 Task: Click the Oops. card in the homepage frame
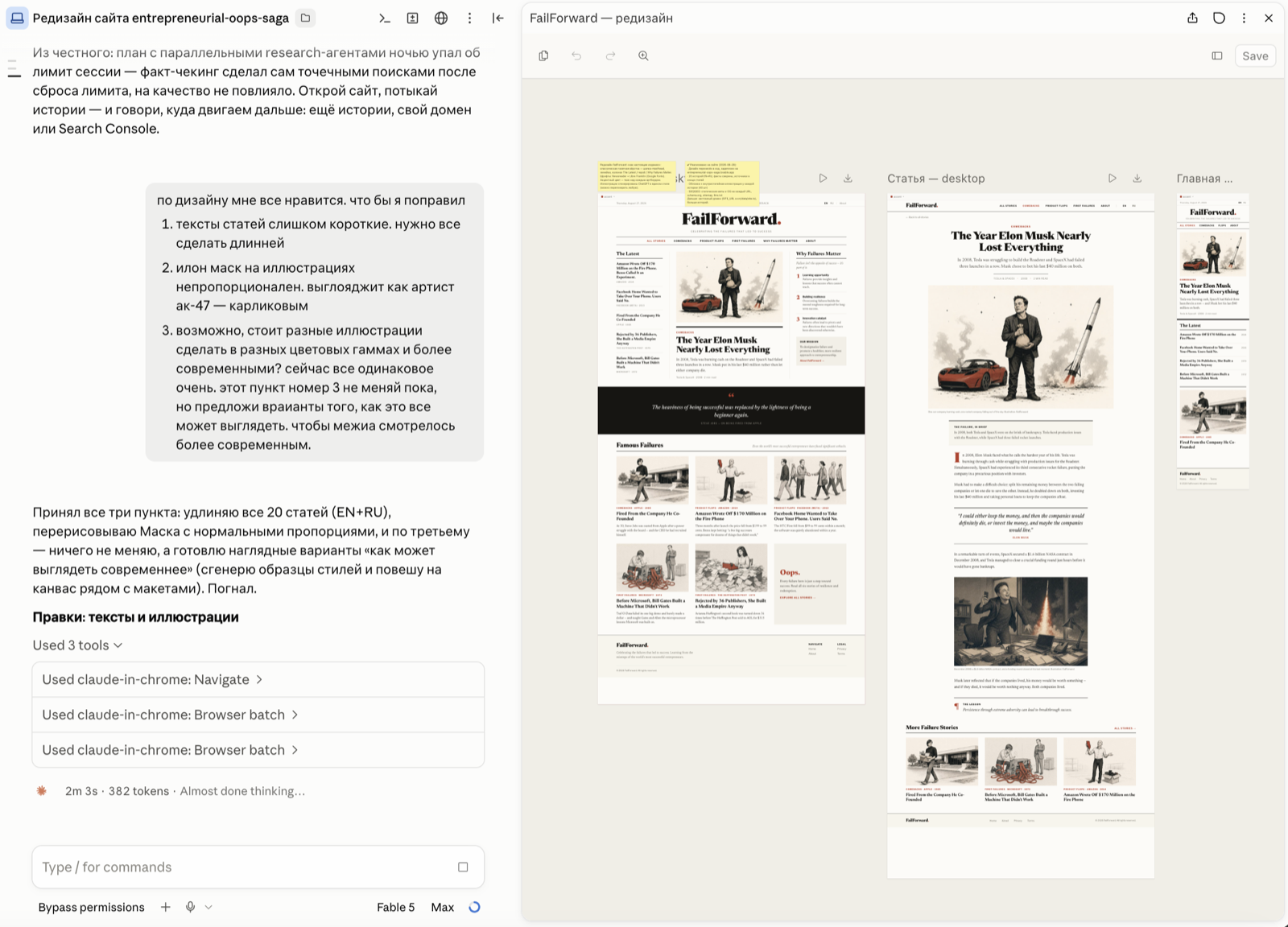(x=810, y=584)
